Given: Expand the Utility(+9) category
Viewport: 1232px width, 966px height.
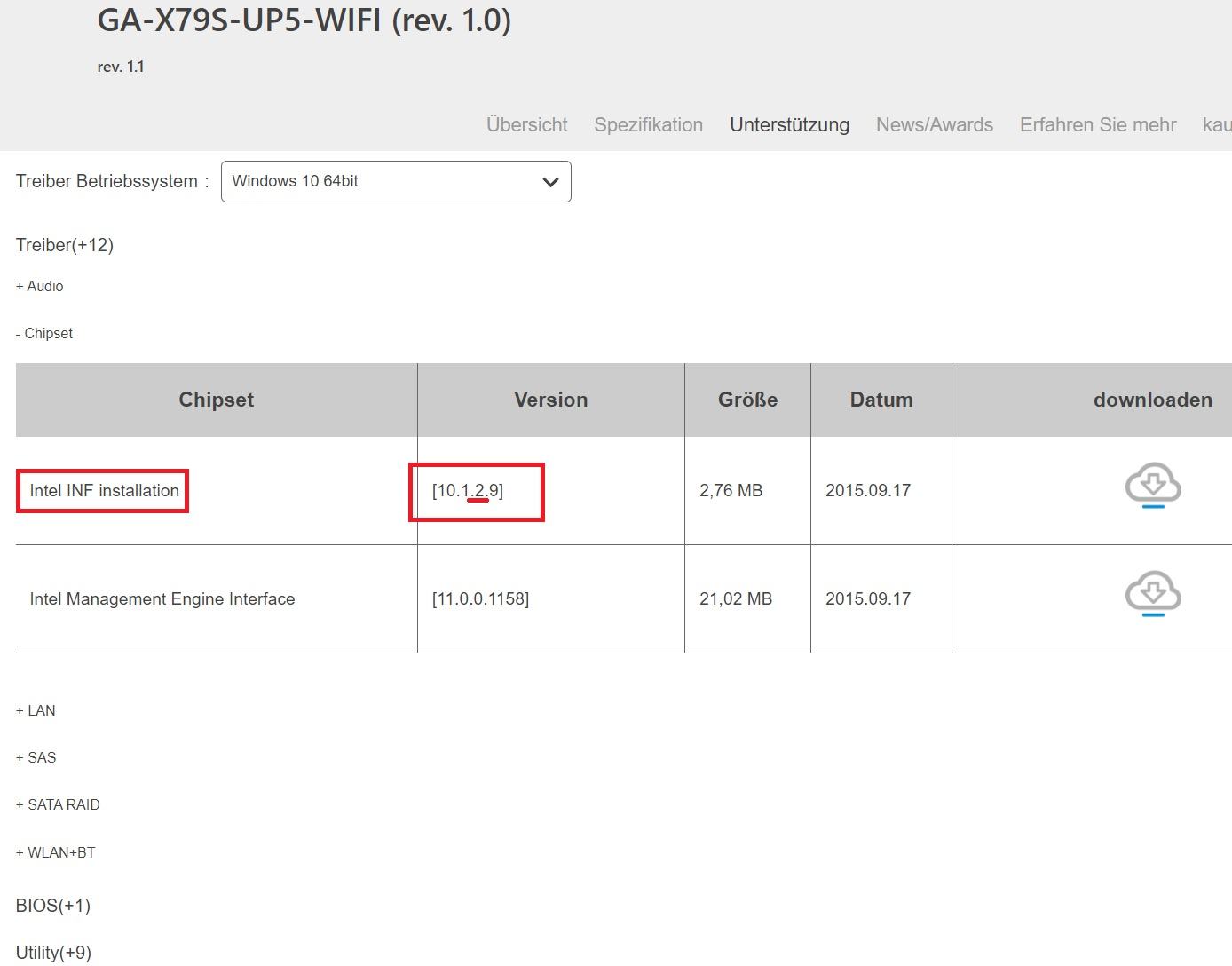Looking at the screenshot, I should tap(53, 953).
